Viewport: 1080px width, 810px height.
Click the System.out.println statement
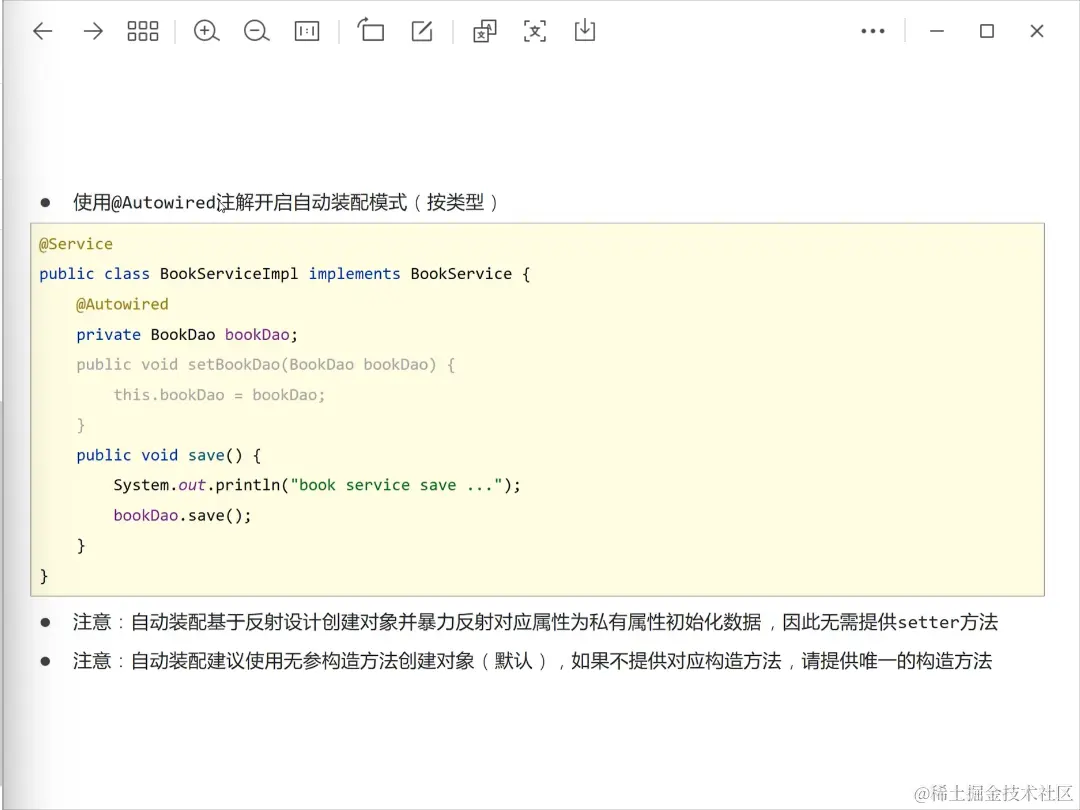pyautogui.click(x=317, y=485)
